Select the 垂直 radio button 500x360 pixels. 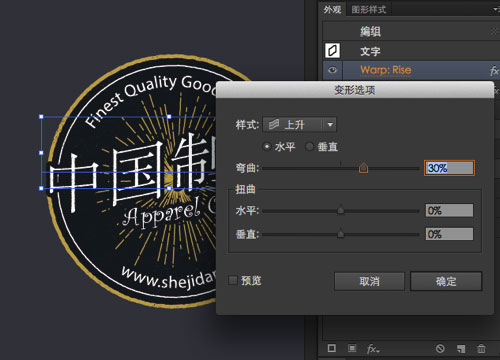(x=309, y=147)
